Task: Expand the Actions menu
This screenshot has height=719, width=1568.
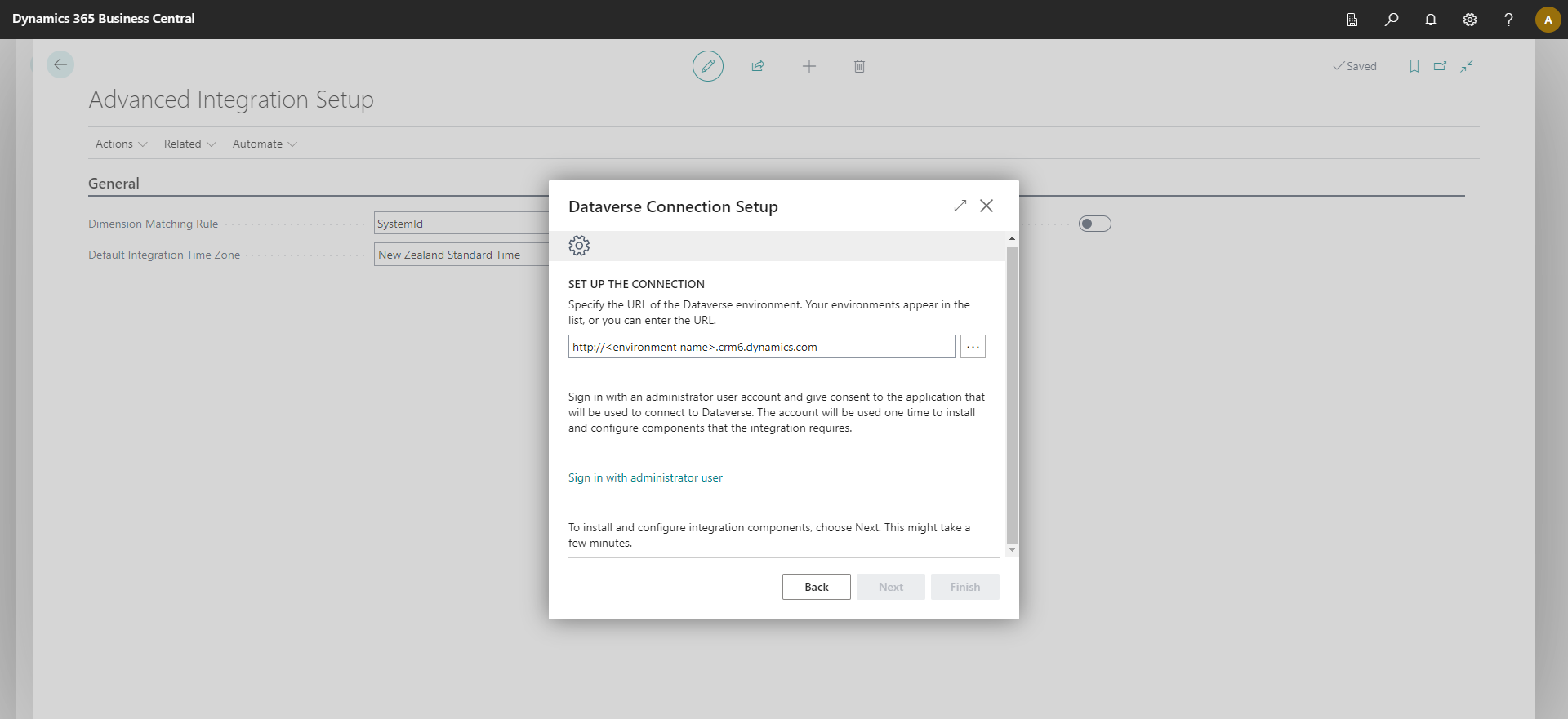Action: [x=121, y=144]
